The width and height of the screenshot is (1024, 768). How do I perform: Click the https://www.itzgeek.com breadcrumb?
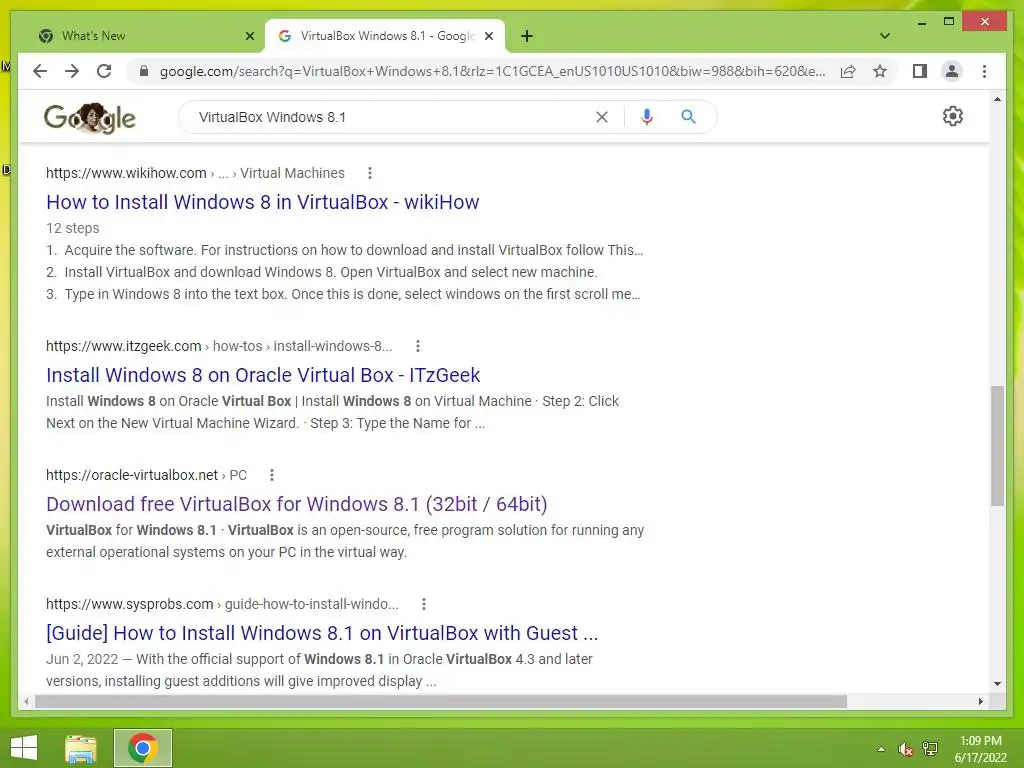123,346
